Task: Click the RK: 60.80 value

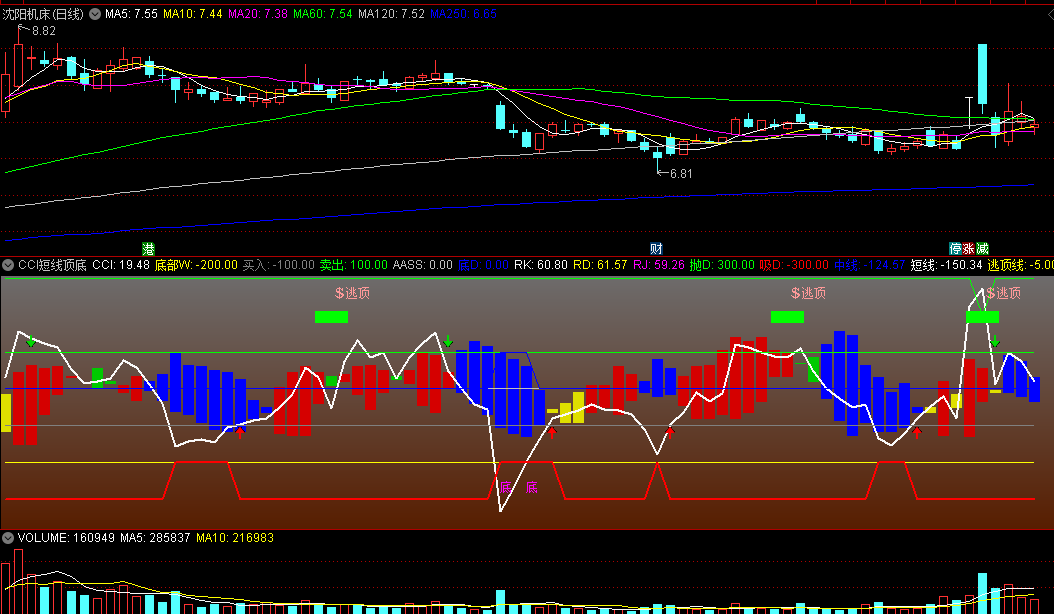Action: click(541, 265)
